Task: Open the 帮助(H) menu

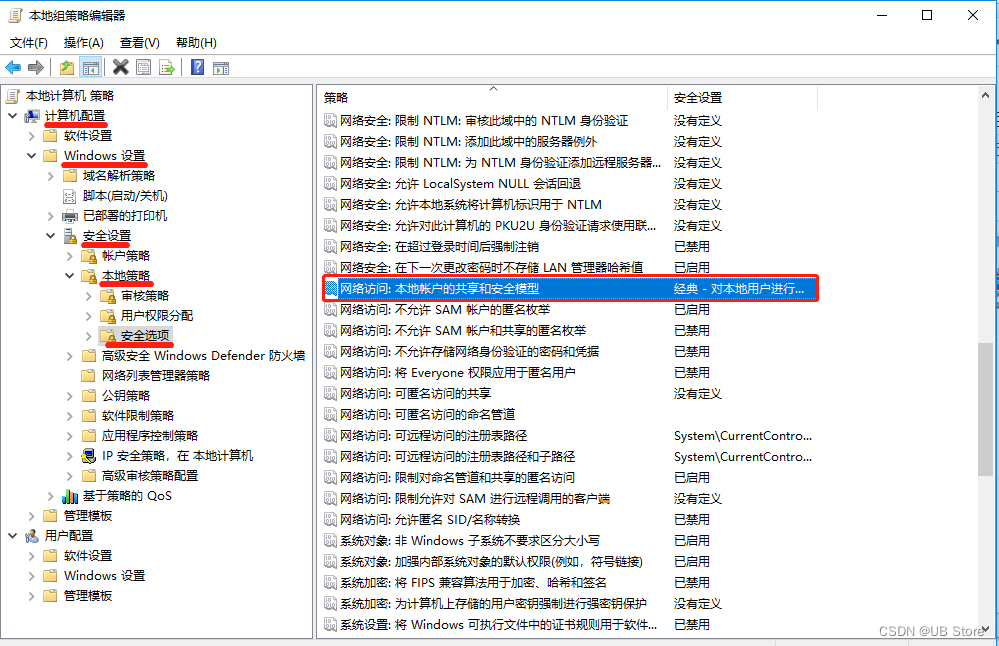Action: (x=196, y=43)
